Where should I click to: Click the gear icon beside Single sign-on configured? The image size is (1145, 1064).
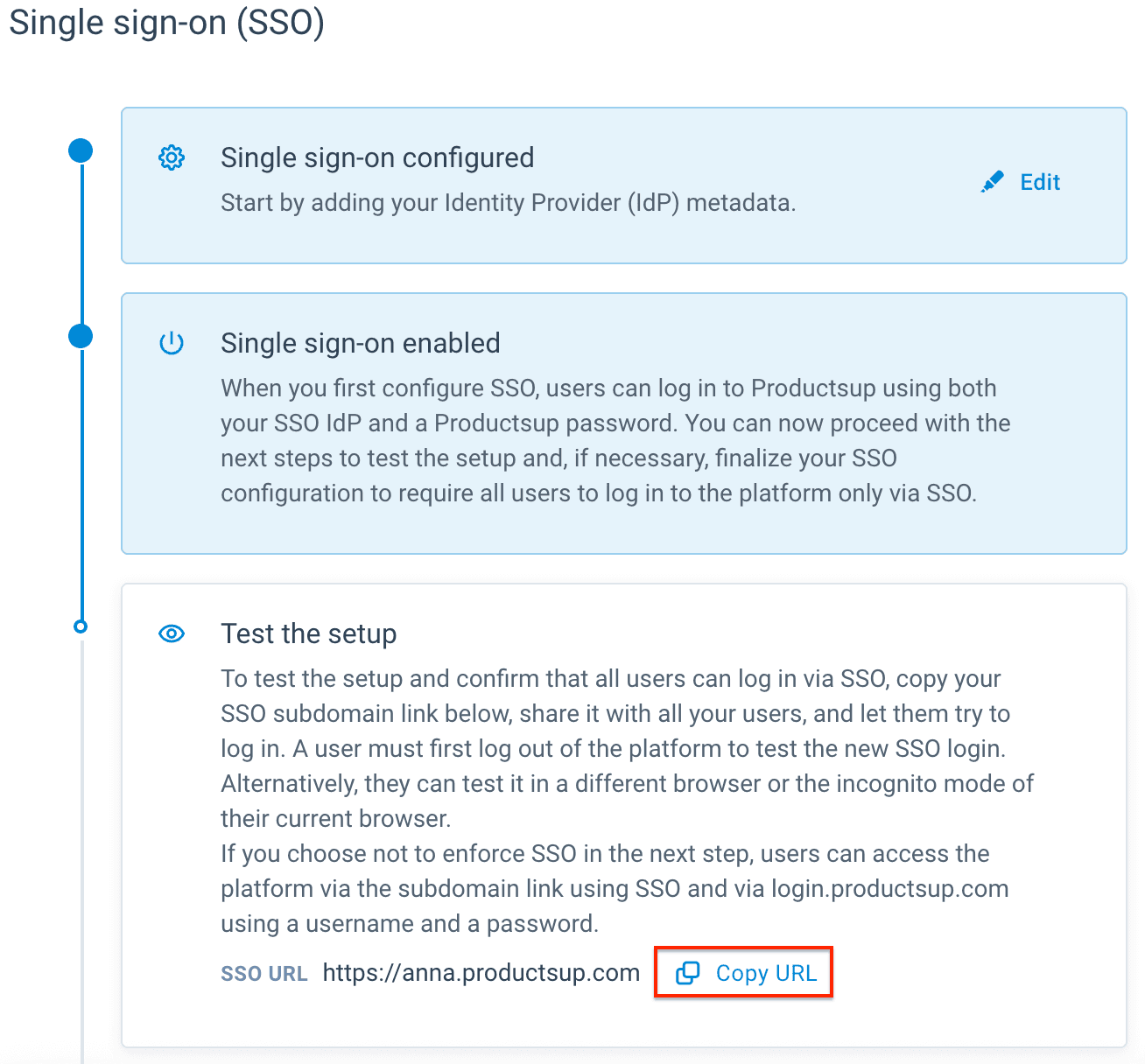(172, 158)
